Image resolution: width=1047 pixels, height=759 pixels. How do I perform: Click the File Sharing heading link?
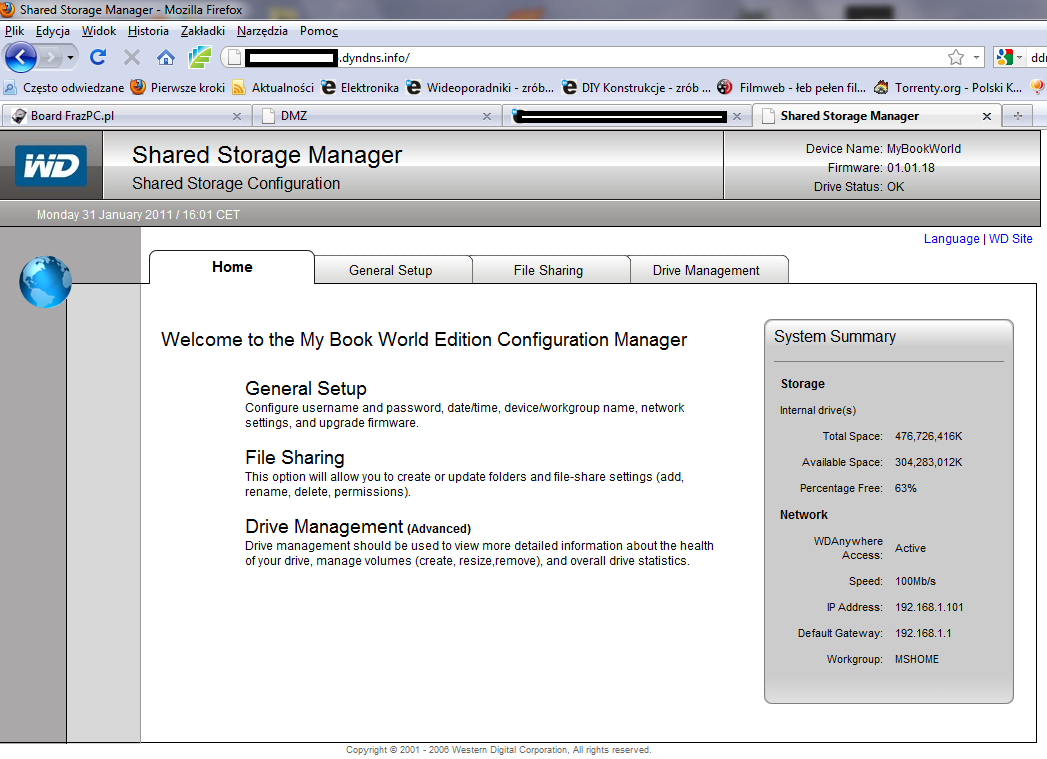(294, 457)
